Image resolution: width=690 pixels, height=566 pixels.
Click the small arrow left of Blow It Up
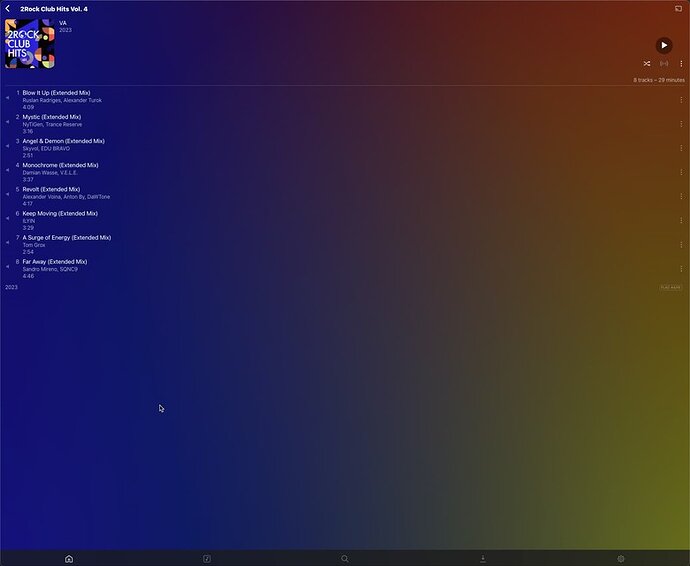(7, 98)
